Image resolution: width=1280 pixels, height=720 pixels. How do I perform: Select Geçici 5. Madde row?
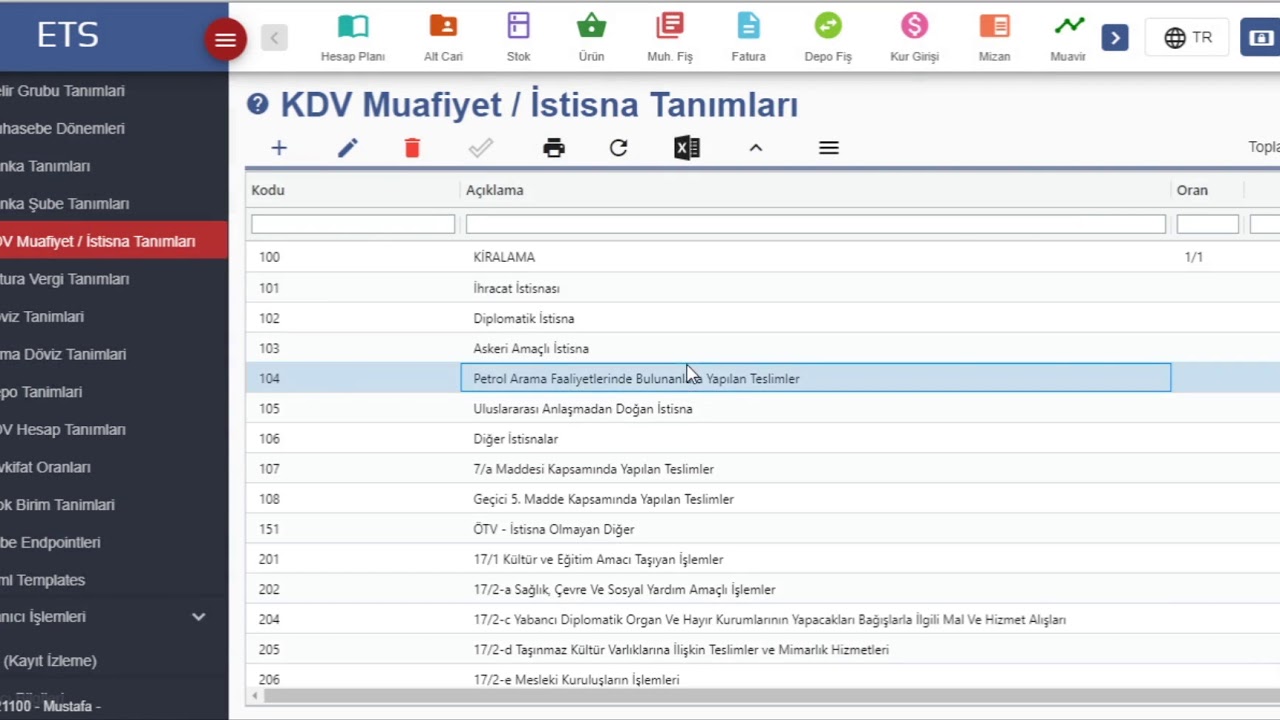(x=762, y=498)
